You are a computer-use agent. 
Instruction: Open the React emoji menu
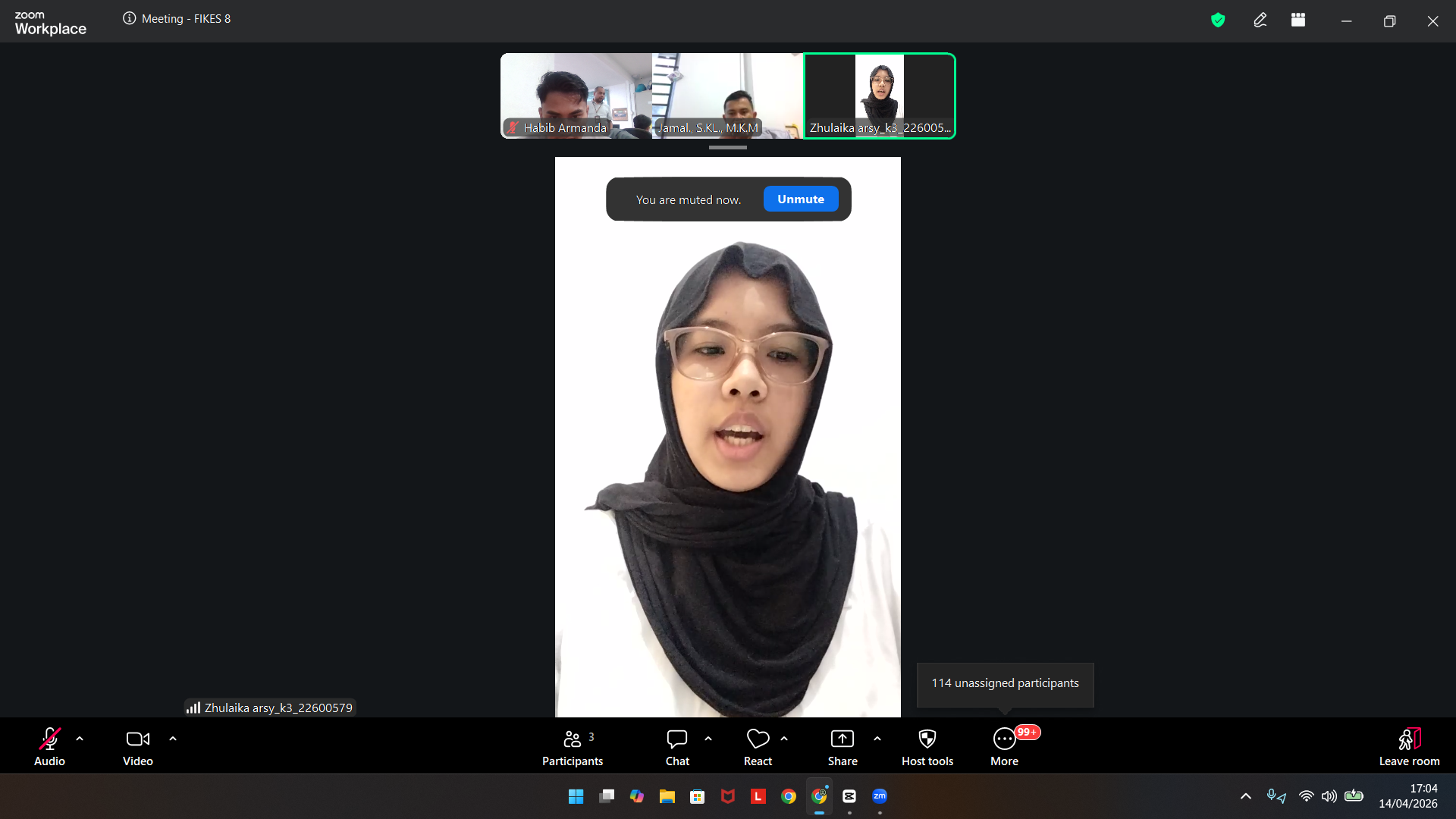tap(758, 747)
